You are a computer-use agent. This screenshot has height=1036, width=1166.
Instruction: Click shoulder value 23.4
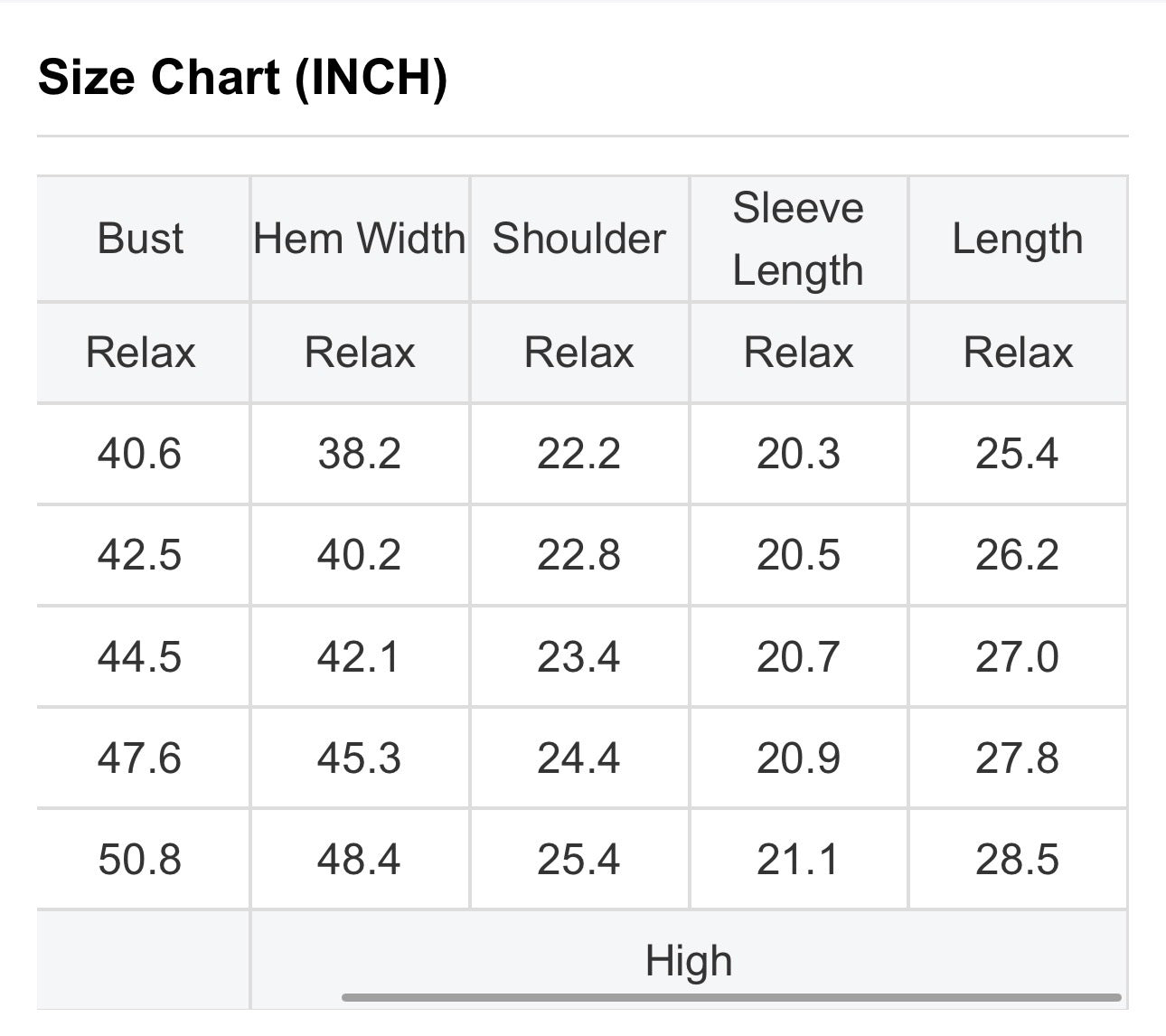click(578, 656)
